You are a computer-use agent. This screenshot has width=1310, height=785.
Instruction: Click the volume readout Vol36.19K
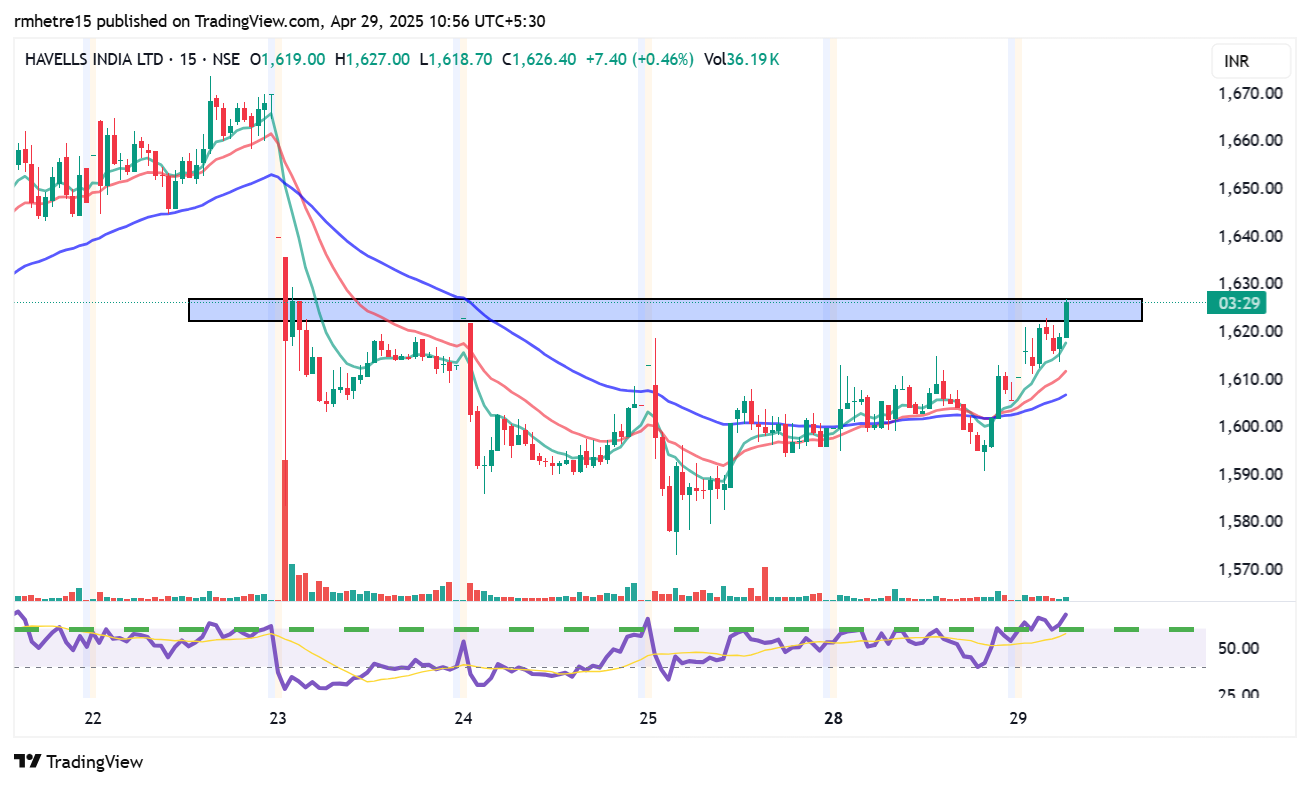pos(741,59)
